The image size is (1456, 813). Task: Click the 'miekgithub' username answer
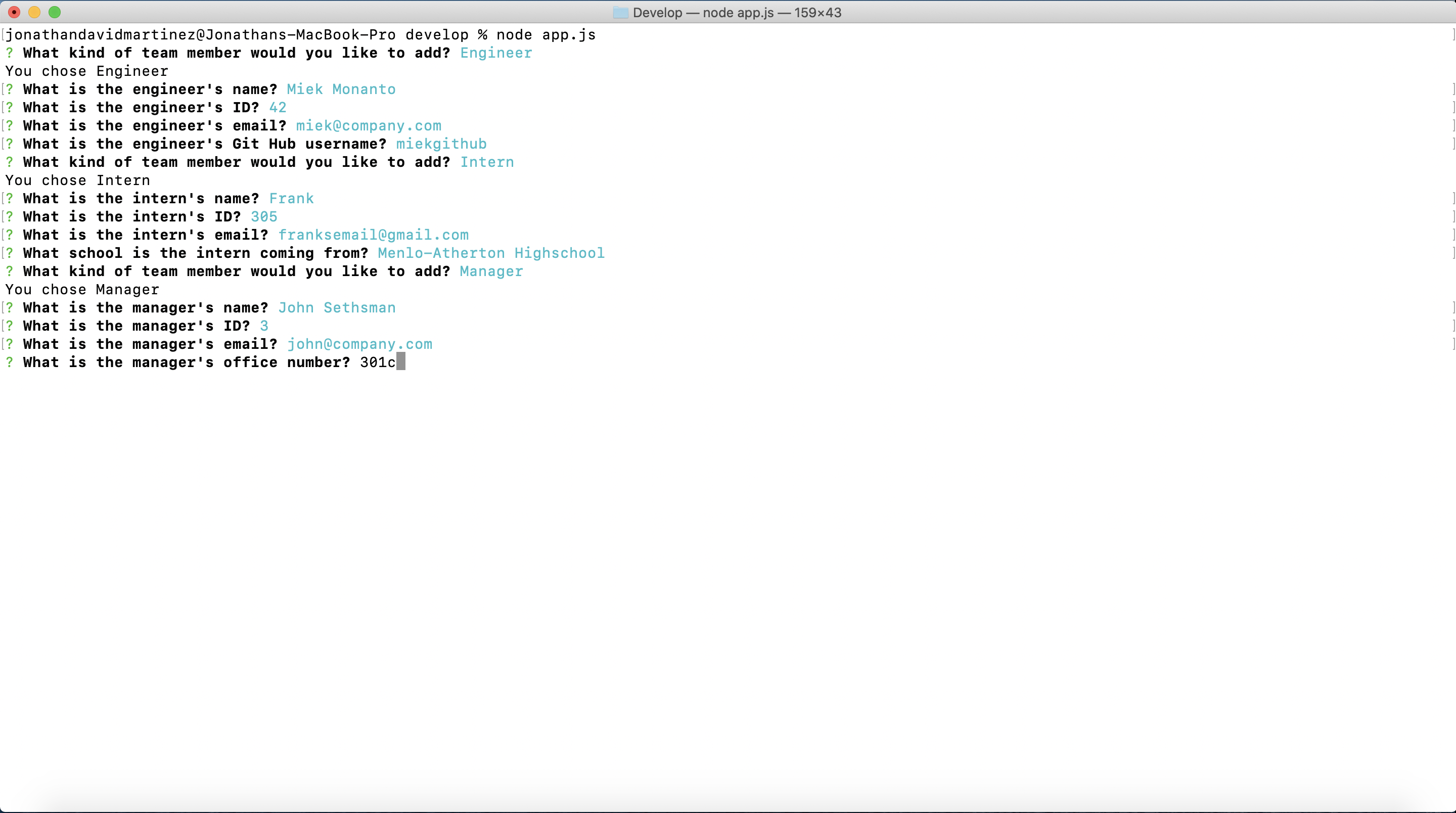[x=441, y=144]
